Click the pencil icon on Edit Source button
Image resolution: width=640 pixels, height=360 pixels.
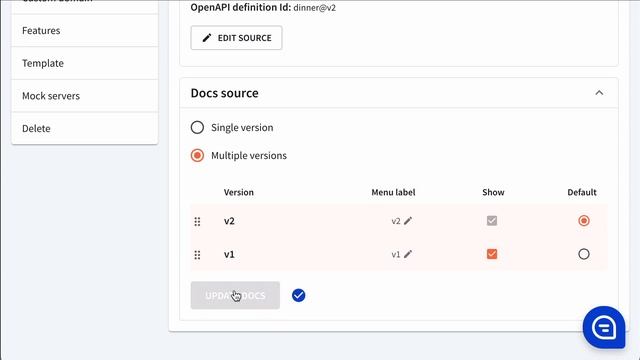(207, 38)
